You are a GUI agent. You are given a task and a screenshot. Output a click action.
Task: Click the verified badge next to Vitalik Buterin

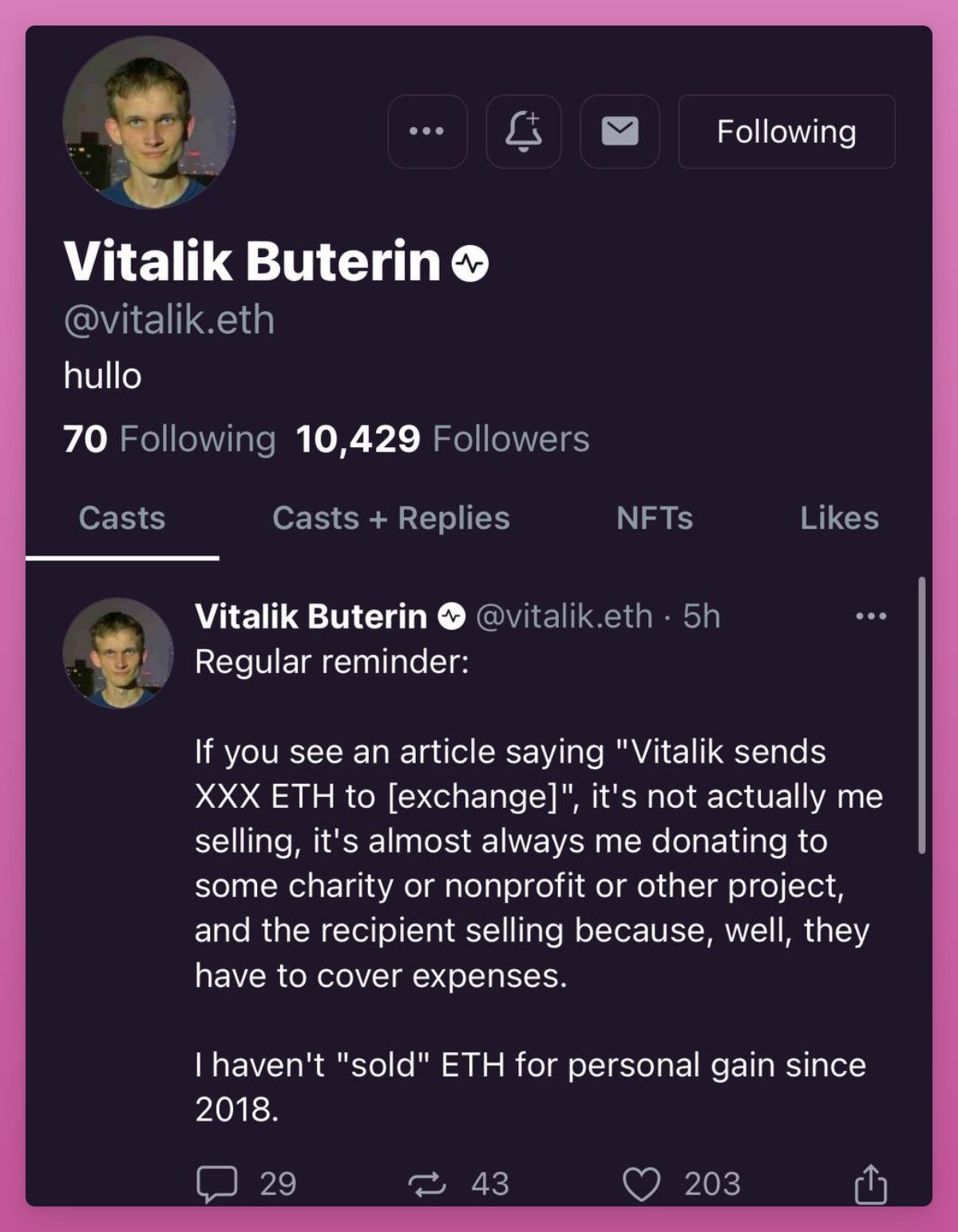tap(469, 261)
